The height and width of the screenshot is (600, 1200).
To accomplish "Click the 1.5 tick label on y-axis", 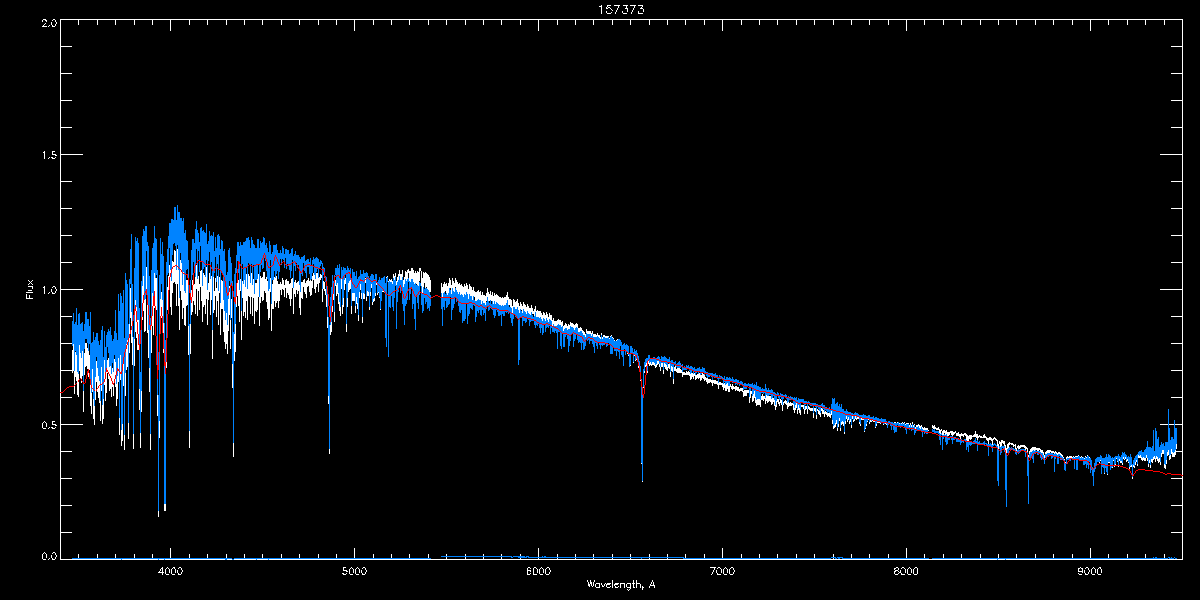I will [48, 156].
